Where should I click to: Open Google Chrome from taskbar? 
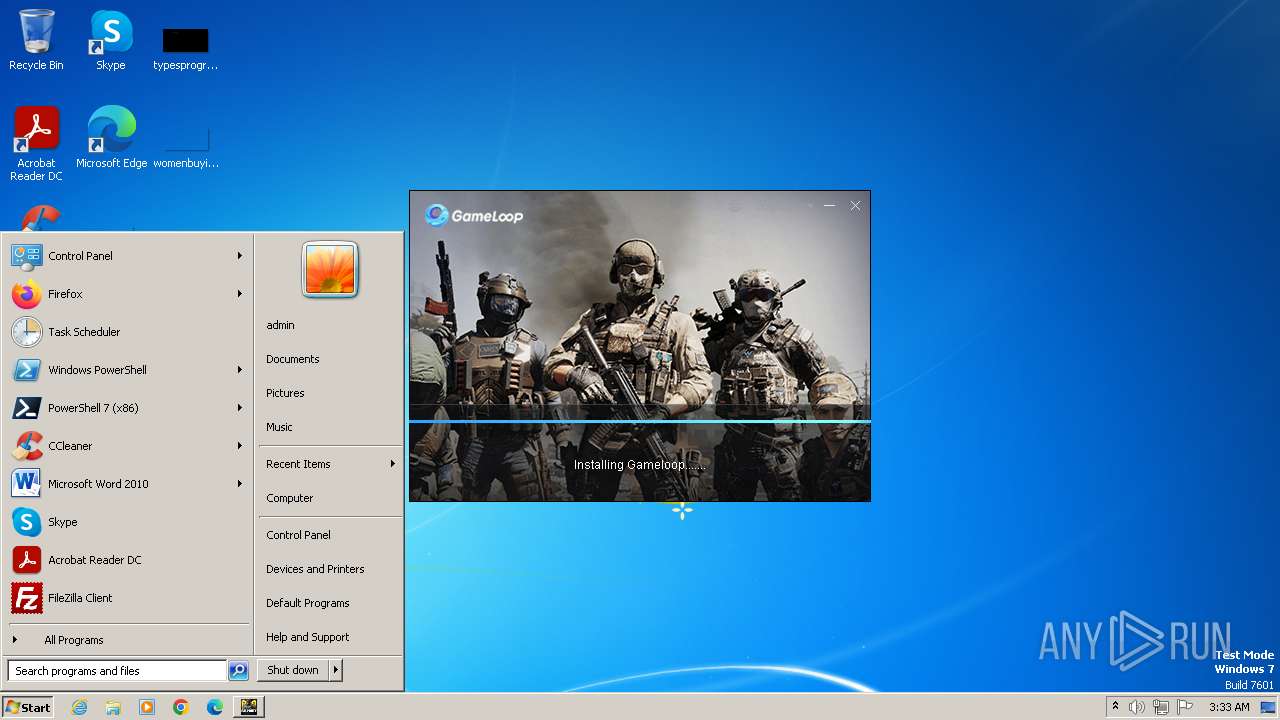point(181,707)
